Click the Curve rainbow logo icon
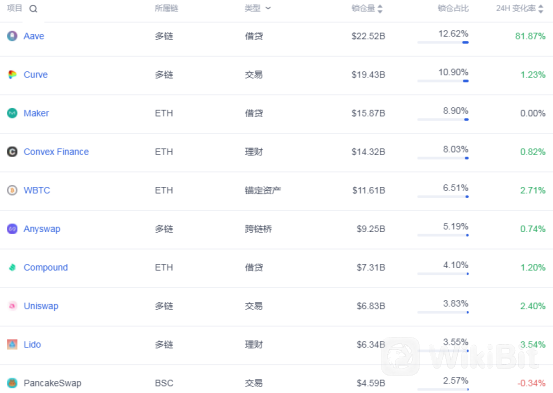The width and height of the screenshot is (553, 393). (x=12, y=74)
